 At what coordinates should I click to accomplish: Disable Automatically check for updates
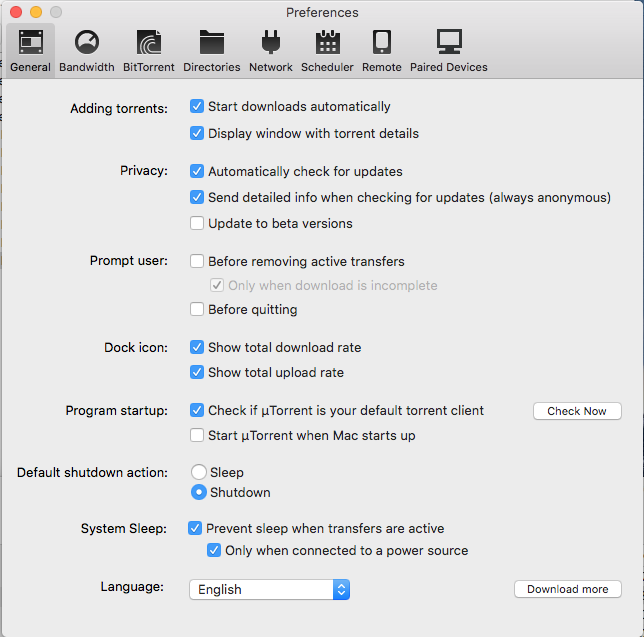(x=197, y=171)
